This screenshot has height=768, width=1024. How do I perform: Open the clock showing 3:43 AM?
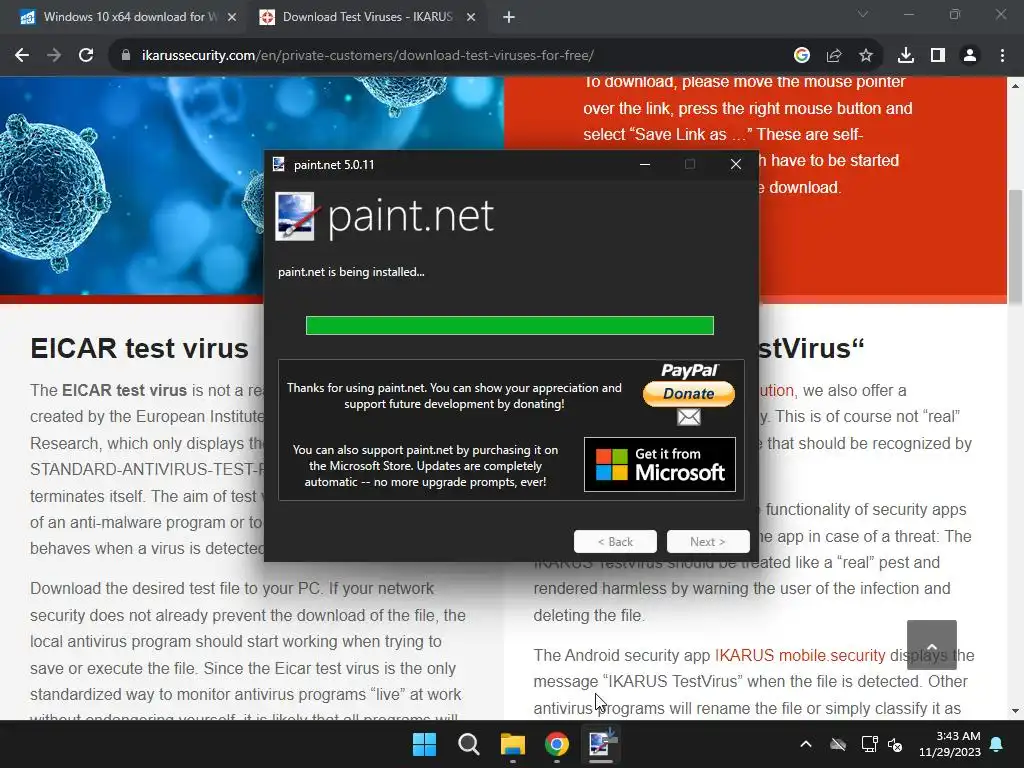950,744
